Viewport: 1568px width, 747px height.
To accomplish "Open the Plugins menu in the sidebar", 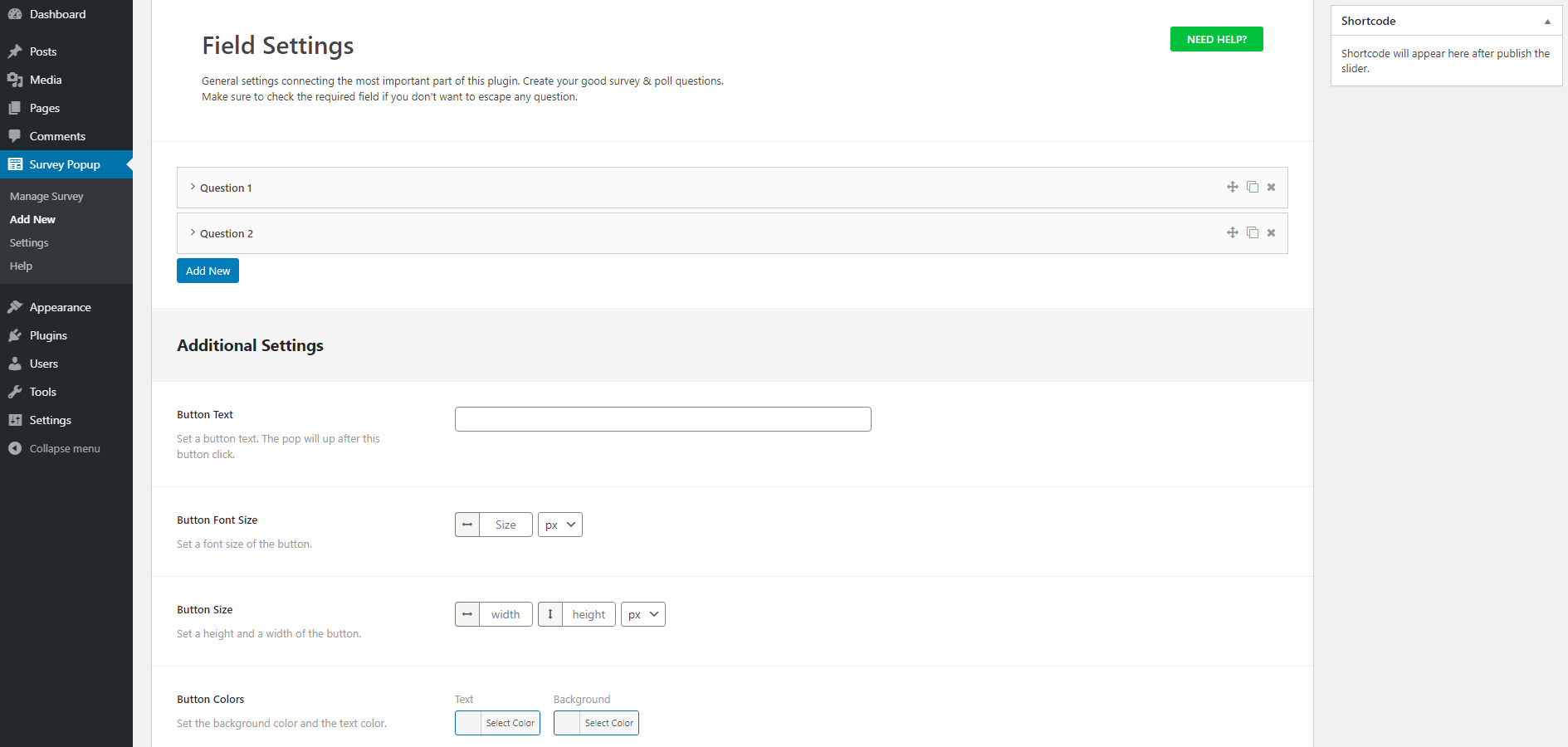I will pos(48,335).
